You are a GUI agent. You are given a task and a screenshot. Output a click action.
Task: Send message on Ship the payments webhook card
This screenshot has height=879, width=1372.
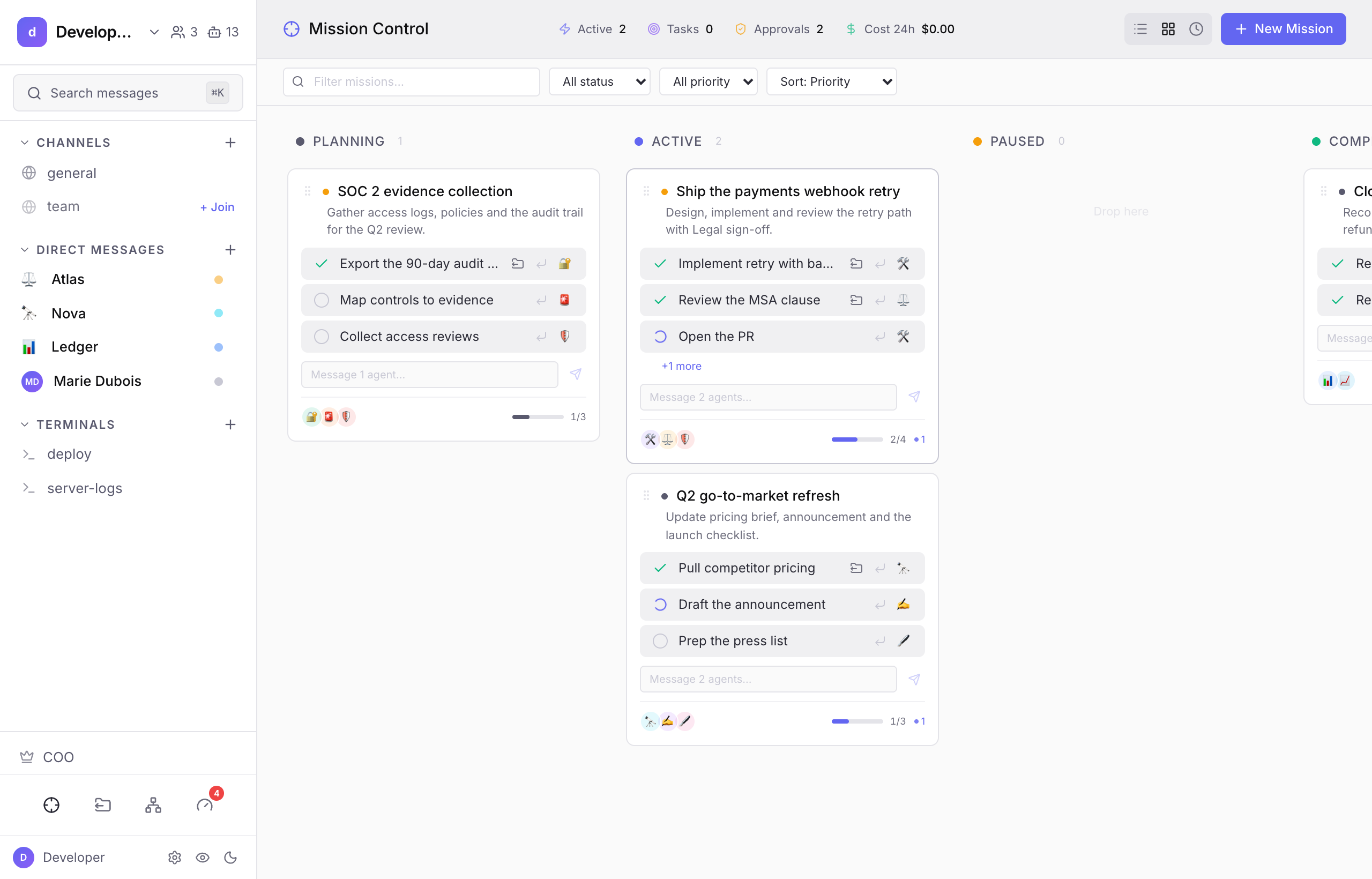pos(915,397)
